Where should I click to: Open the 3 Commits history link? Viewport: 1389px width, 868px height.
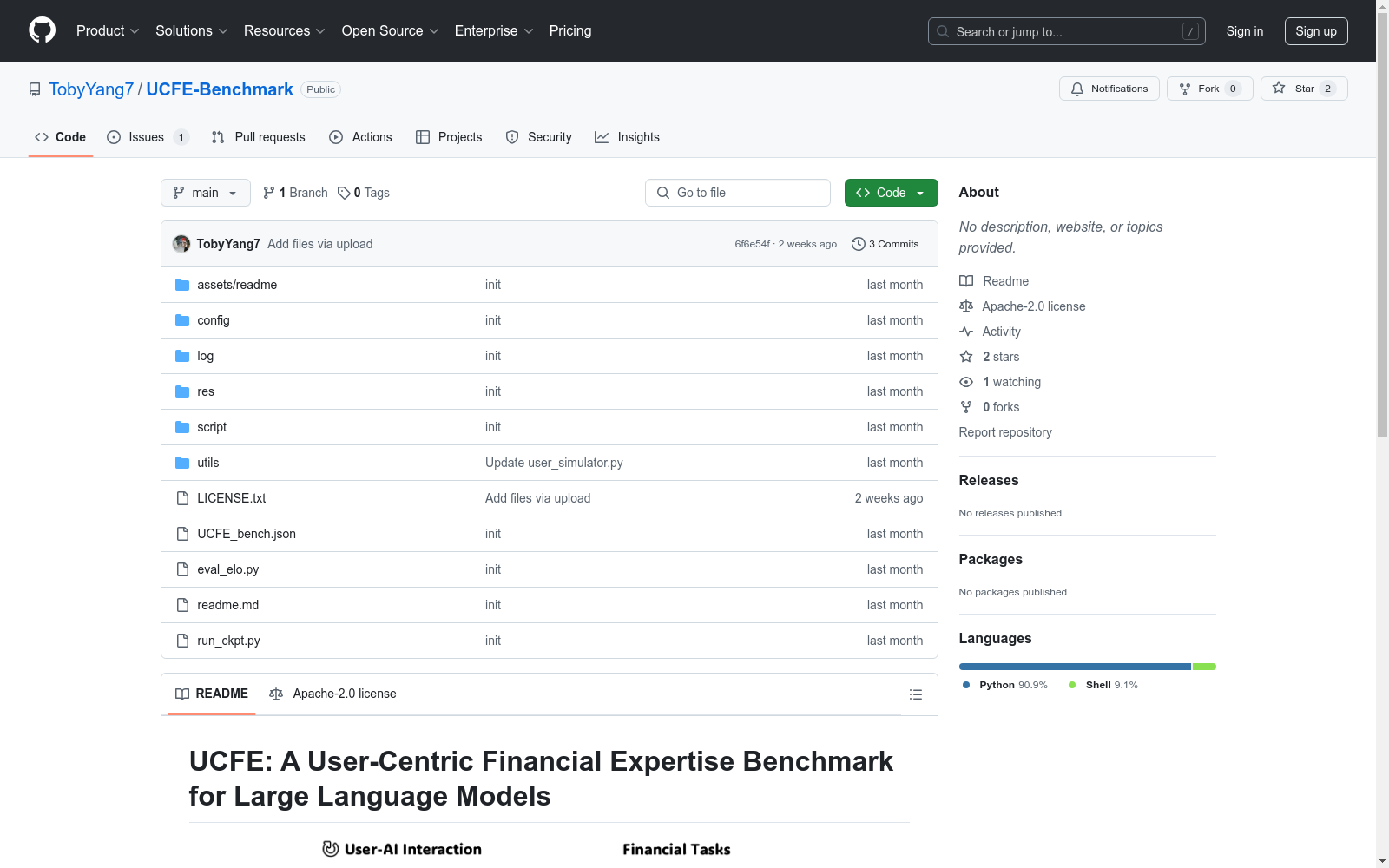click(x=885, y=244)
